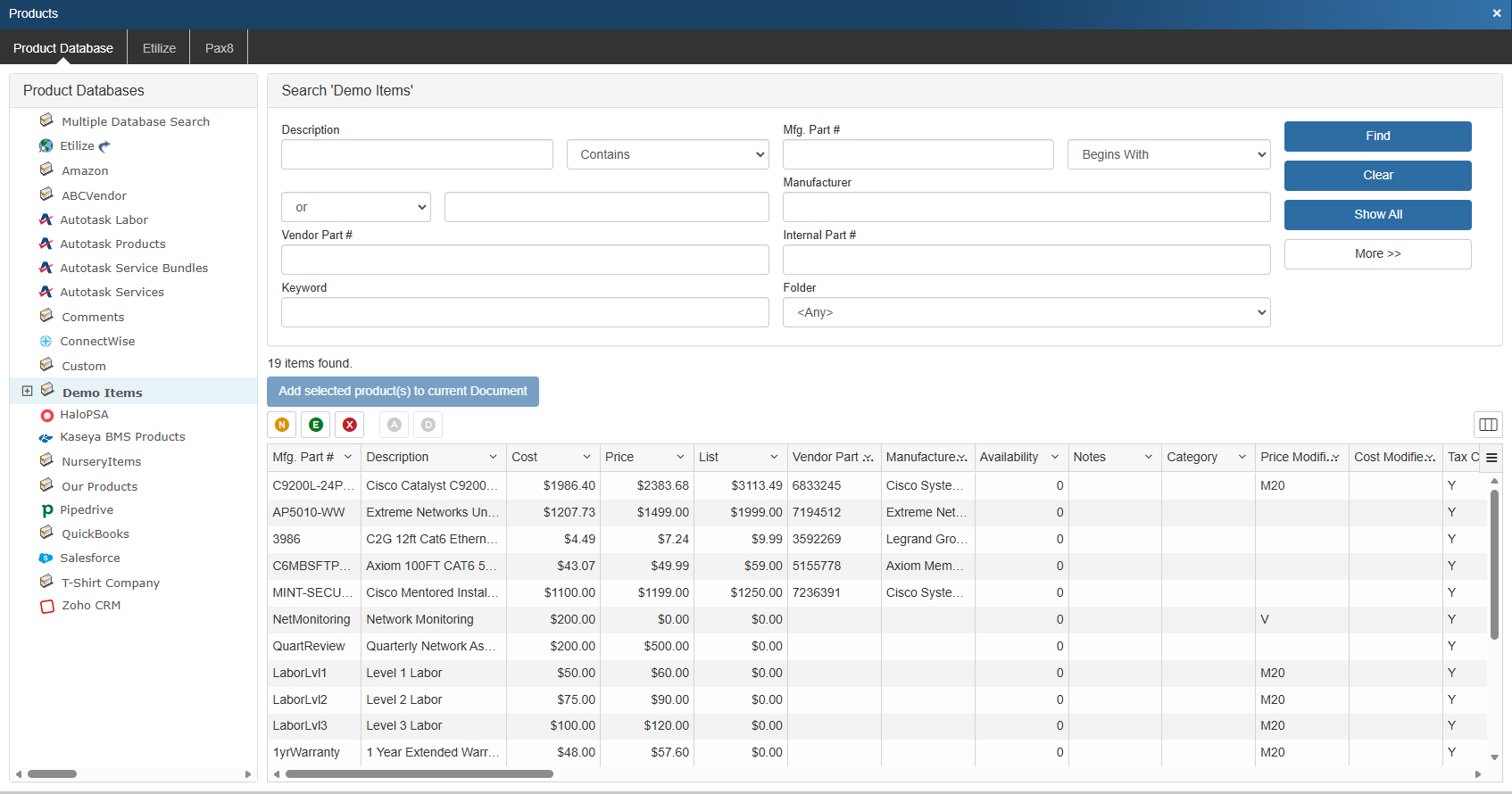
Task: Click the Keyword input field
Action: point(525,312)
